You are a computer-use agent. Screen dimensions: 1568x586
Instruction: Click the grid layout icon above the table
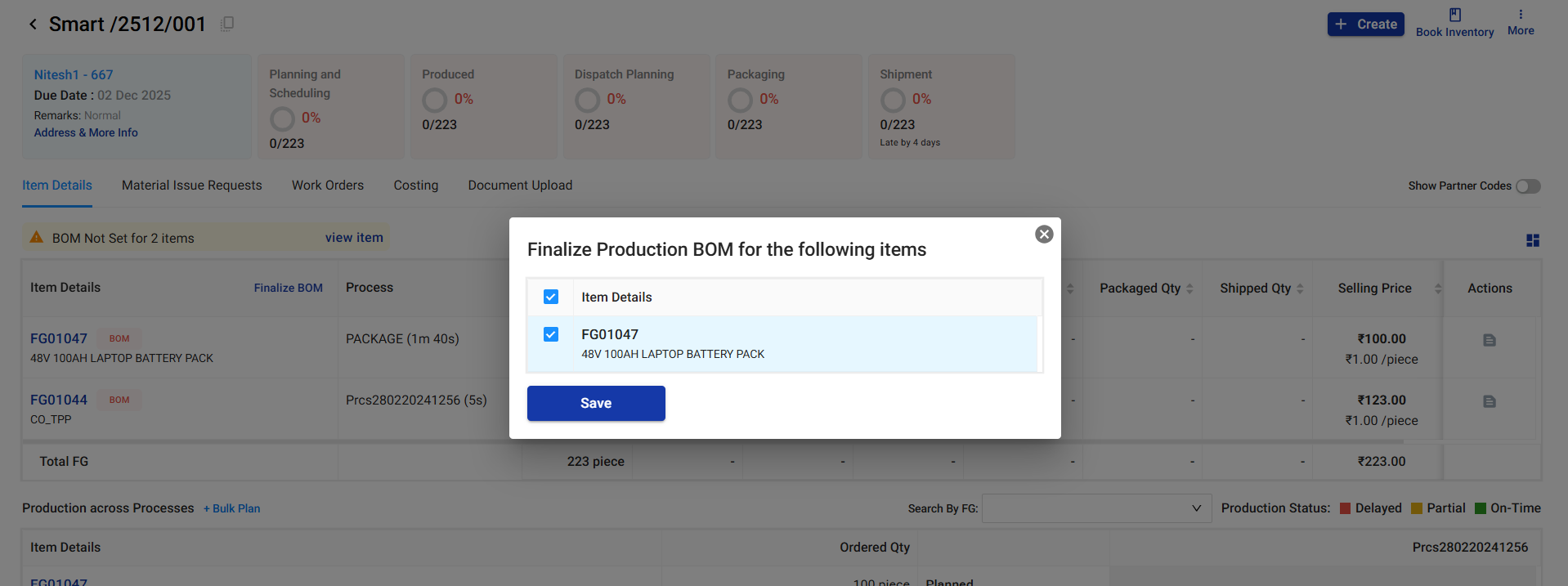tap(1532, 240)
